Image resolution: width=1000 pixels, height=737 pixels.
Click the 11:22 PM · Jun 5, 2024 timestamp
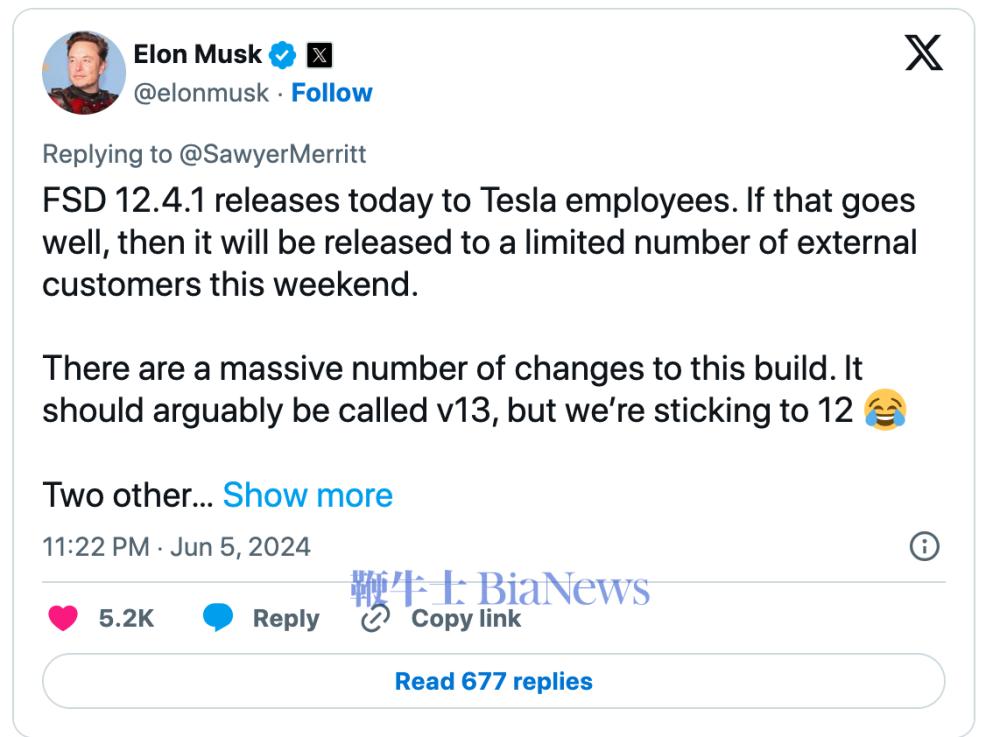tap(176, 547)
